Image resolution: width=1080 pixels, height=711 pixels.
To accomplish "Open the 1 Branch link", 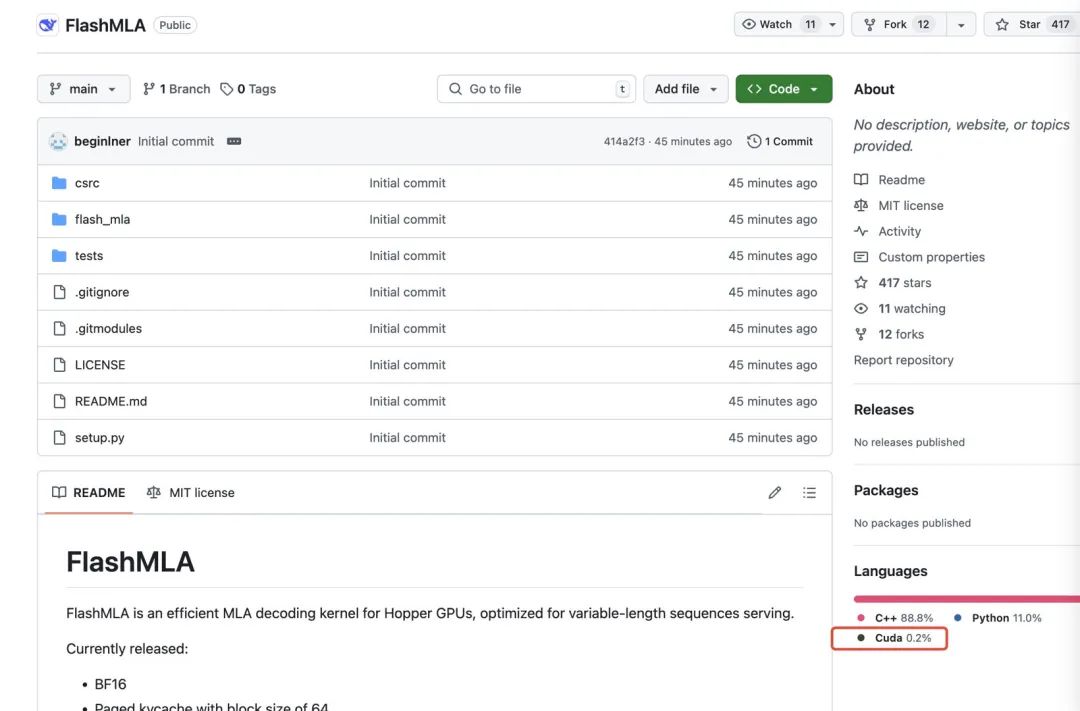I will [x=176, y=89].
